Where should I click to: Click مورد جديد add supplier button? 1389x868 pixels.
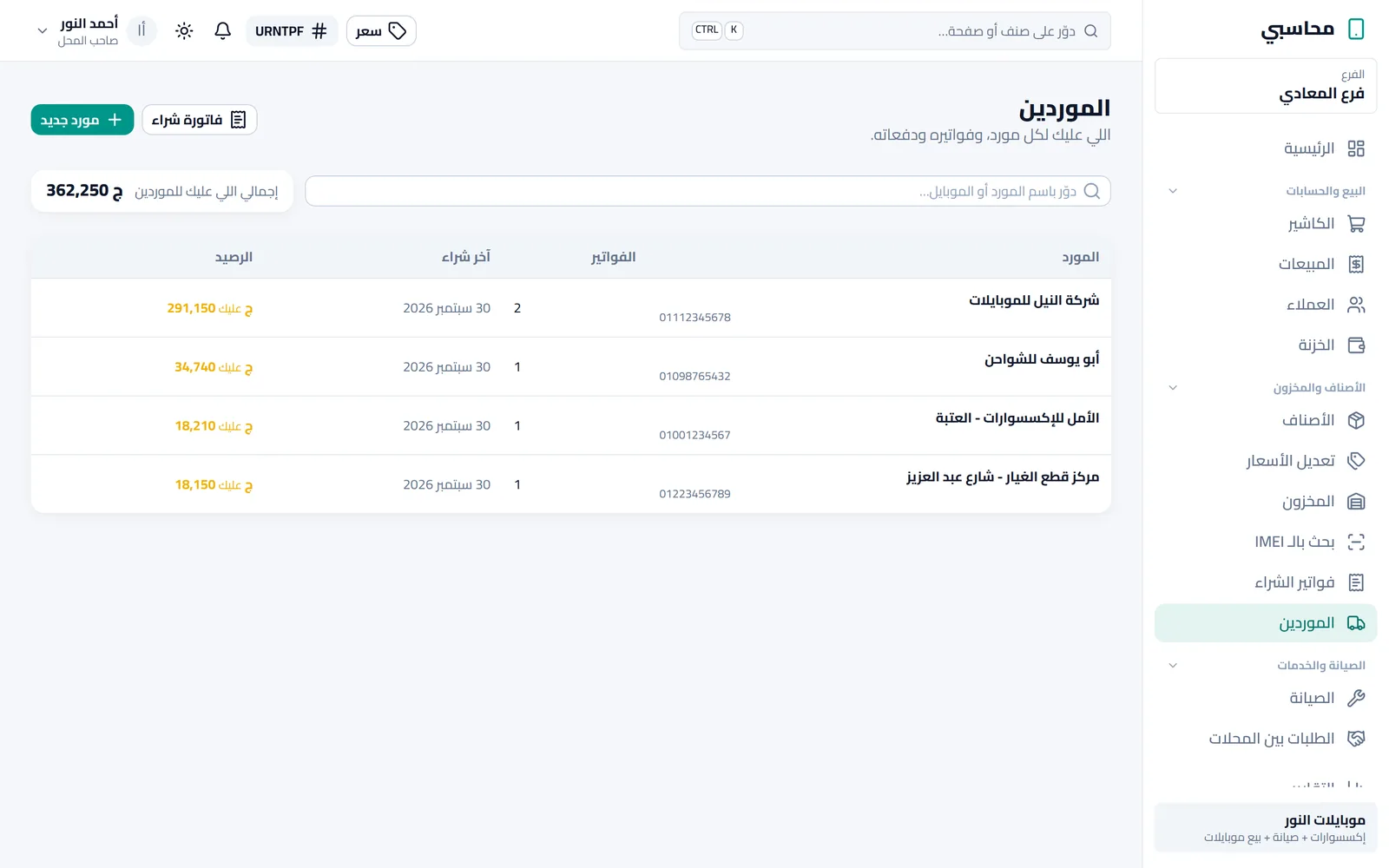82,120
